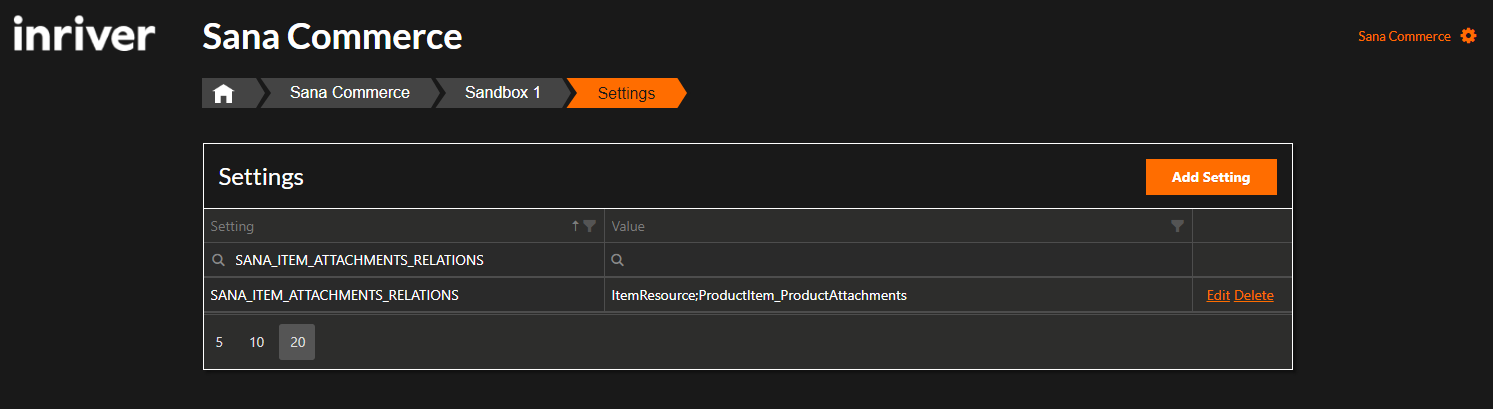Click the home icon in breadcrumb
The image size is (1493, 409).
point(223,93)
